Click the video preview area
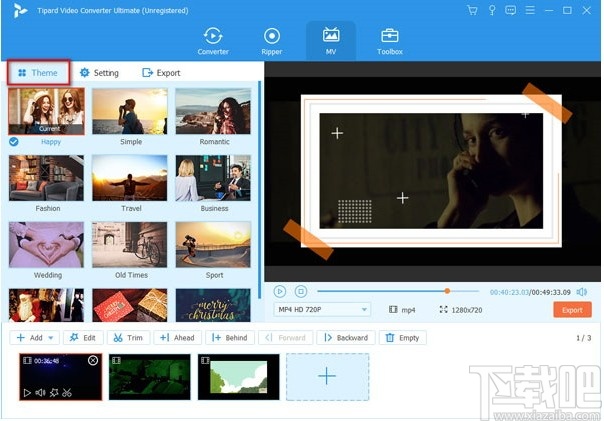This screenshot has height=421, width=604. point(432,171)
